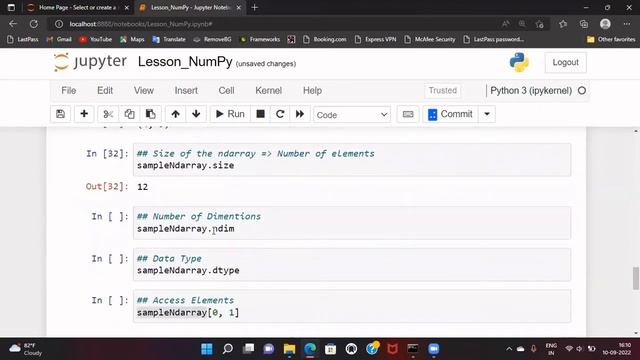Cut selected cells with the scissors icon
640x360 pixels.
click(x=108, y=114)
